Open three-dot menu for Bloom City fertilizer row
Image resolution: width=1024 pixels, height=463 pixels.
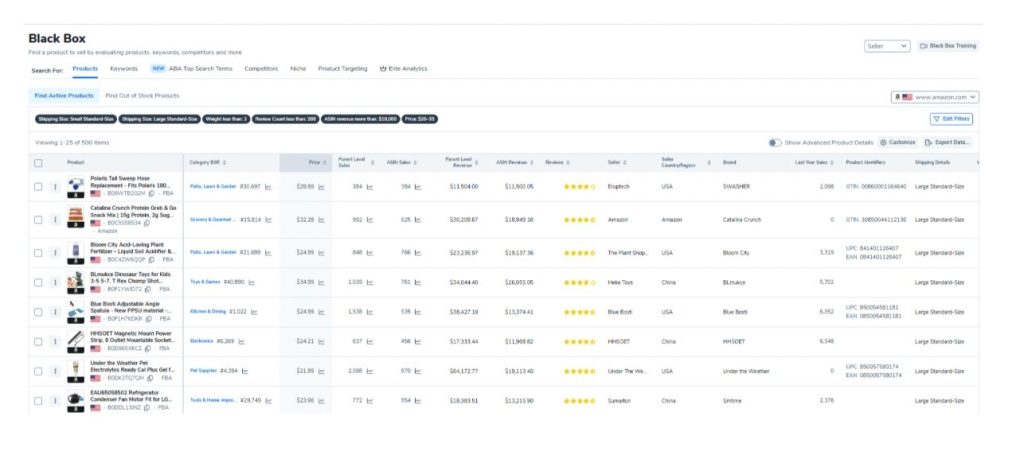[55, 253]
